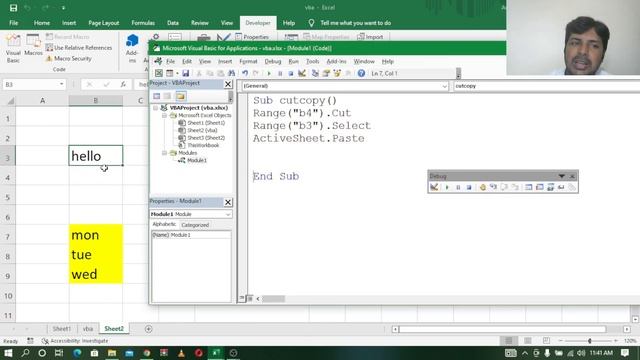This screenshot has height=360, width=640.
Task: Close the Properties - Module1 panel
Action: (228, 202)
